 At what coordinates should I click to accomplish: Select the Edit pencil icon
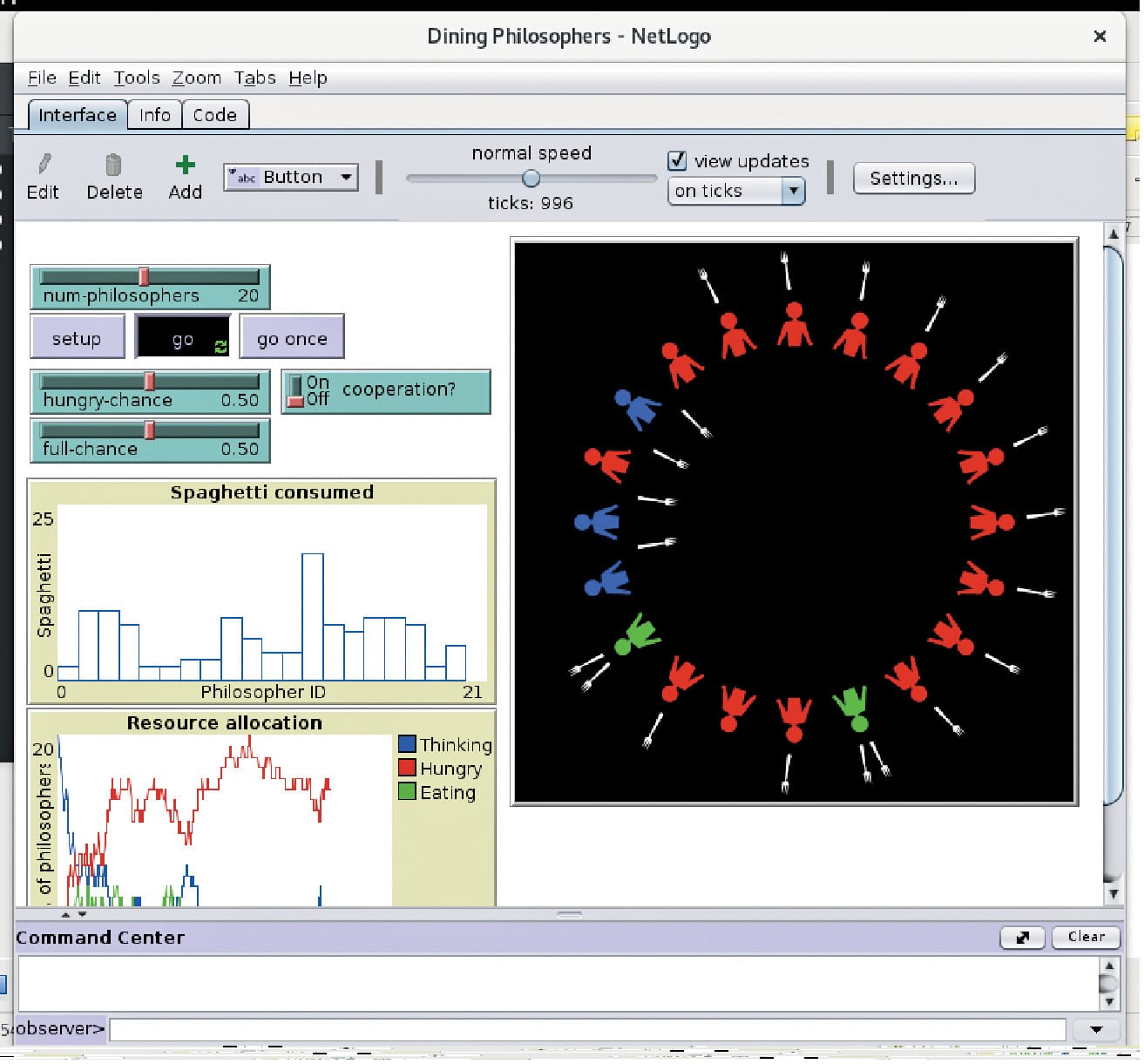pyautogui.click(x=44, y=166)
